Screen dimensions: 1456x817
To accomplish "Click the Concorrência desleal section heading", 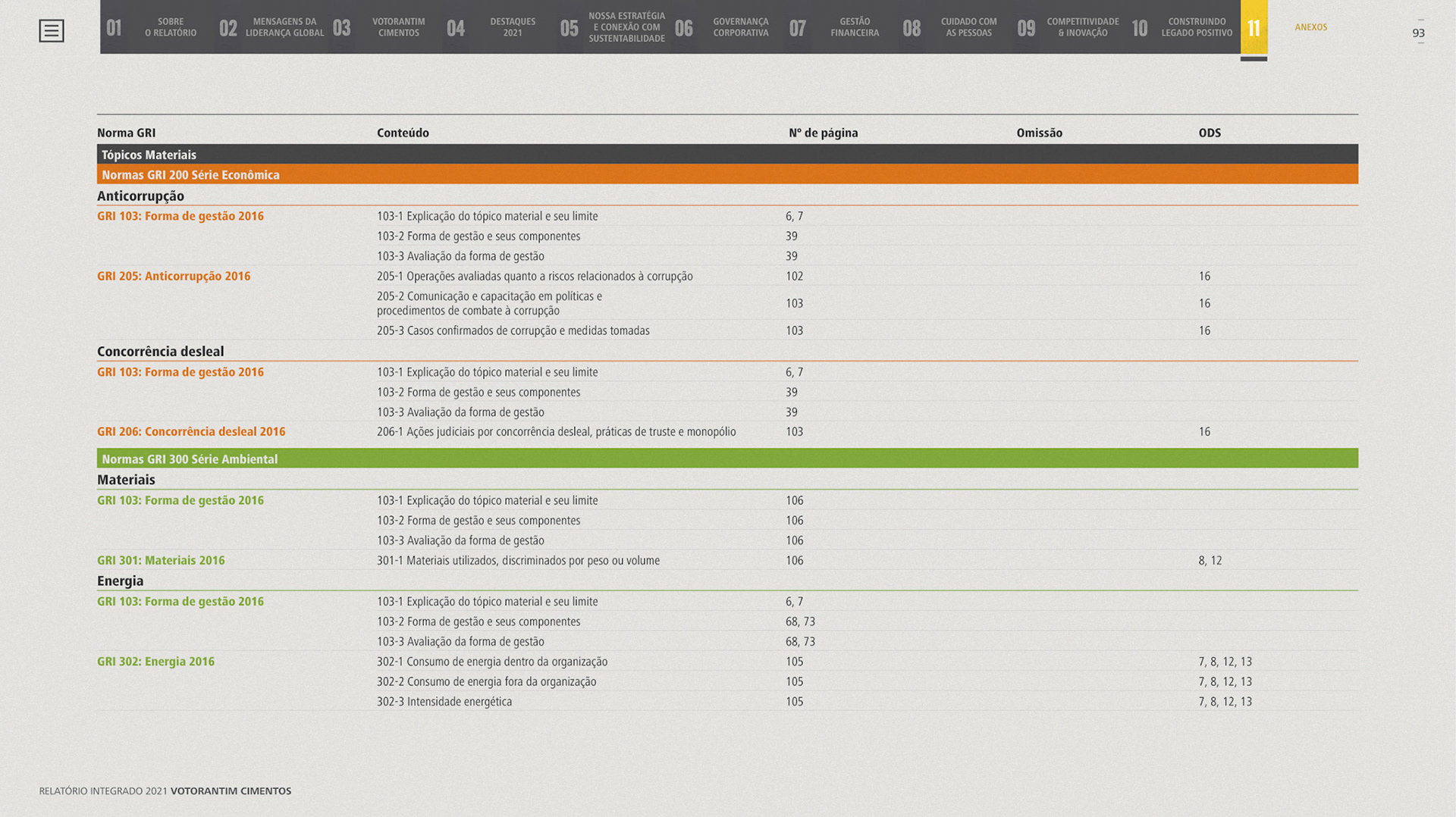I will coord(160,352).
